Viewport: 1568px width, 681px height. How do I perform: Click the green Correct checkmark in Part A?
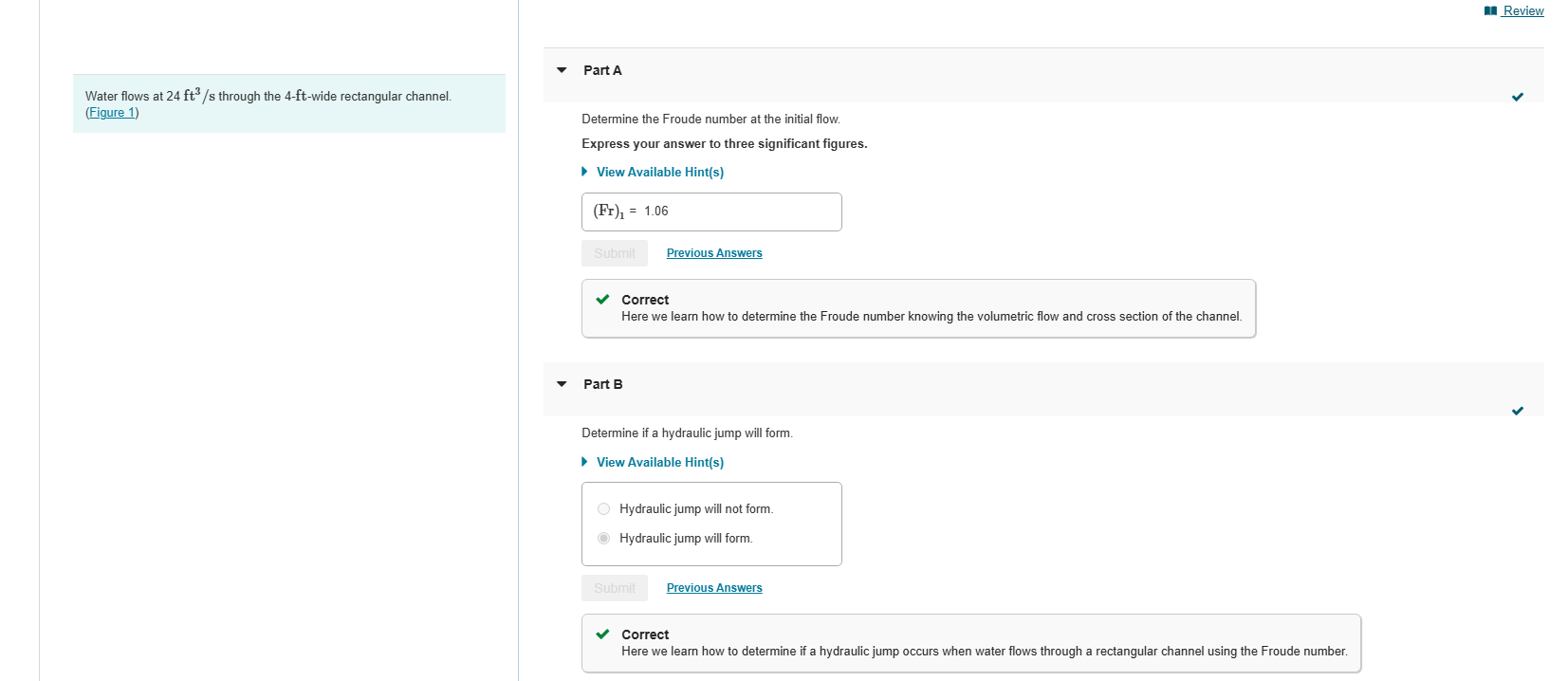[602, 300]
